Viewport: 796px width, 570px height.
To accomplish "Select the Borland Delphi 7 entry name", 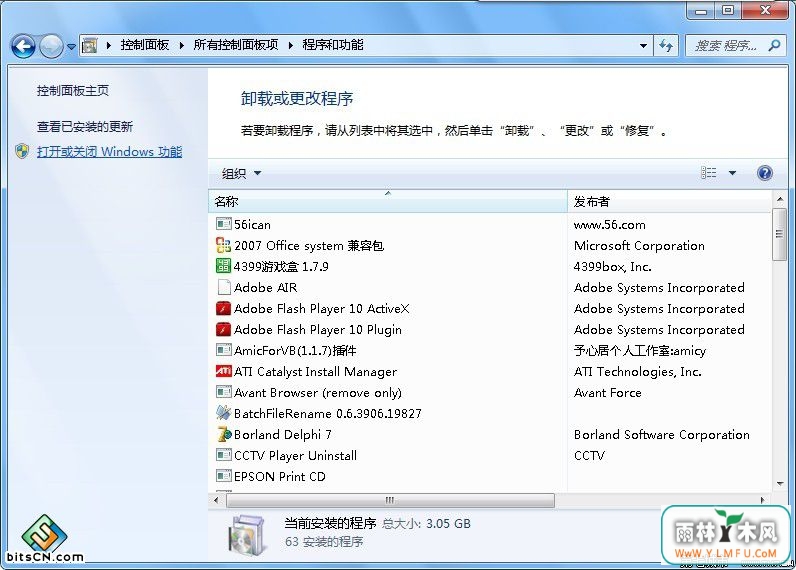I will (x=283, y=434).
